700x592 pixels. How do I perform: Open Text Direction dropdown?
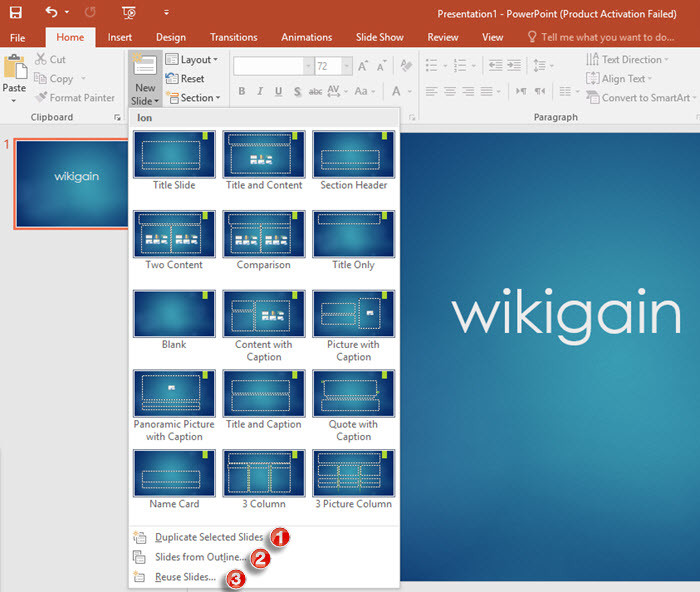(627, 59)
